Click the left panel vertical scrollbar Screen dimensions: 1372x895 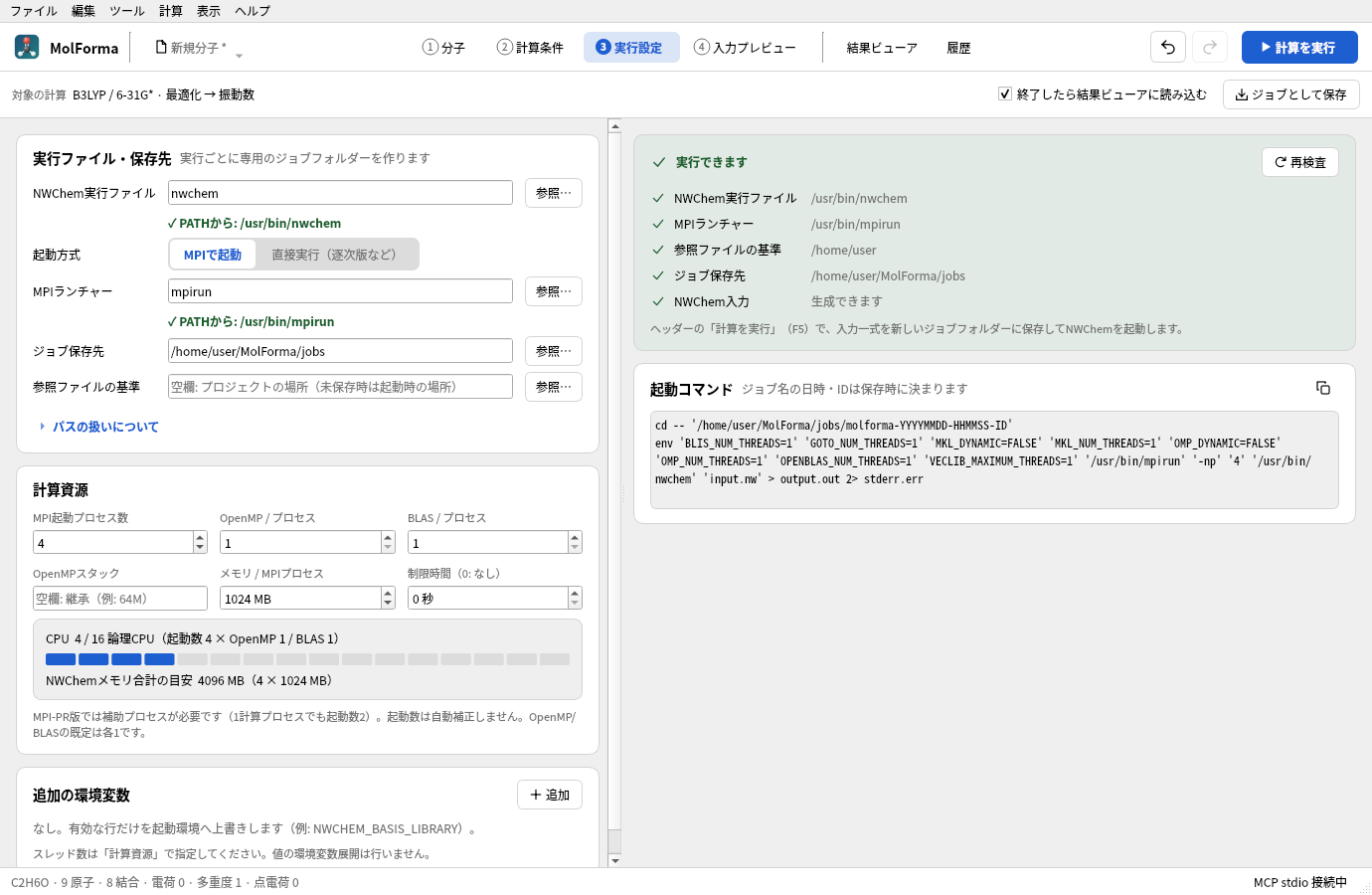614,492
